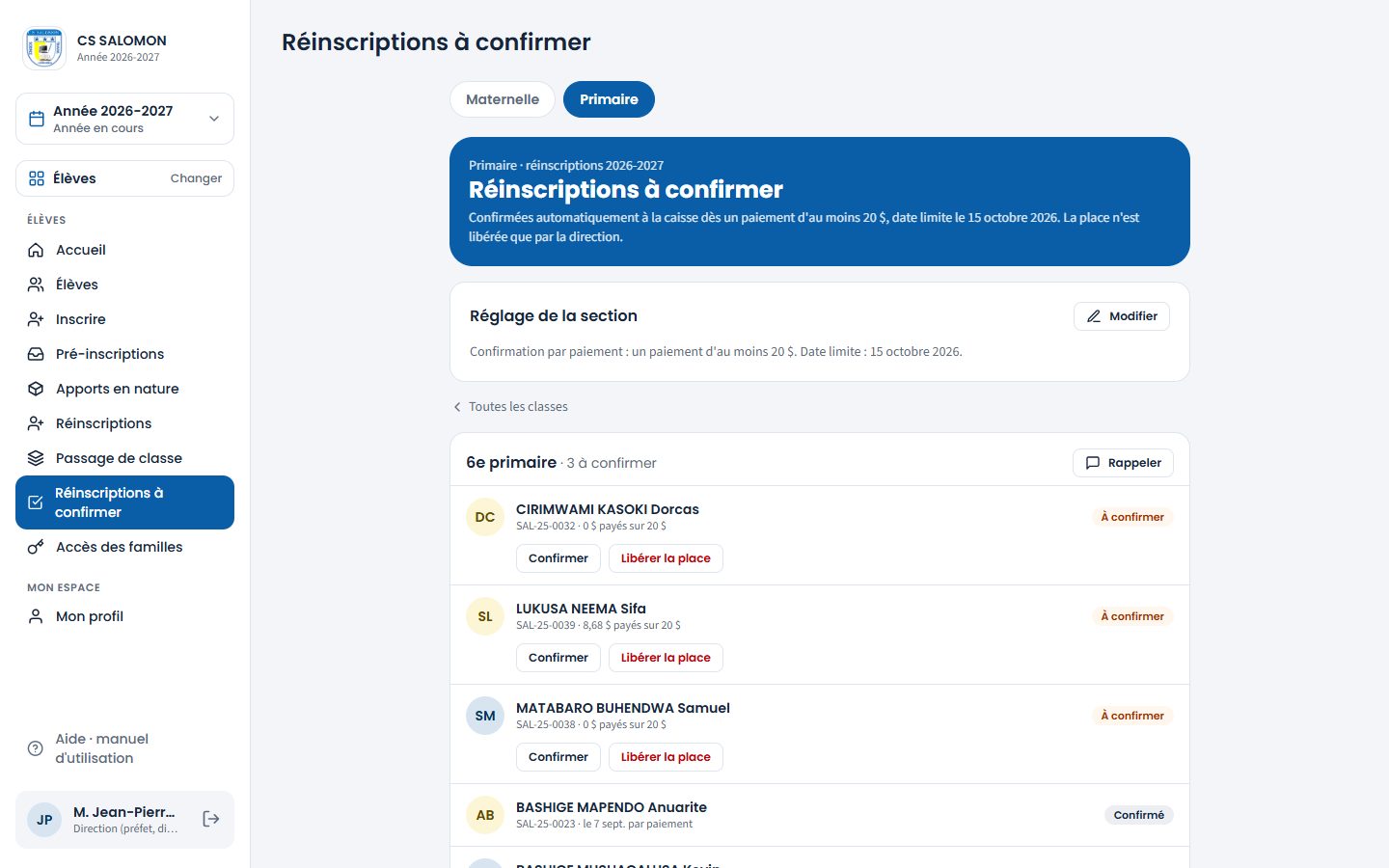This screenshot has height=868, width=1389.
Task: Click the CS SALOMON school logo
Action: pos(44,48)
